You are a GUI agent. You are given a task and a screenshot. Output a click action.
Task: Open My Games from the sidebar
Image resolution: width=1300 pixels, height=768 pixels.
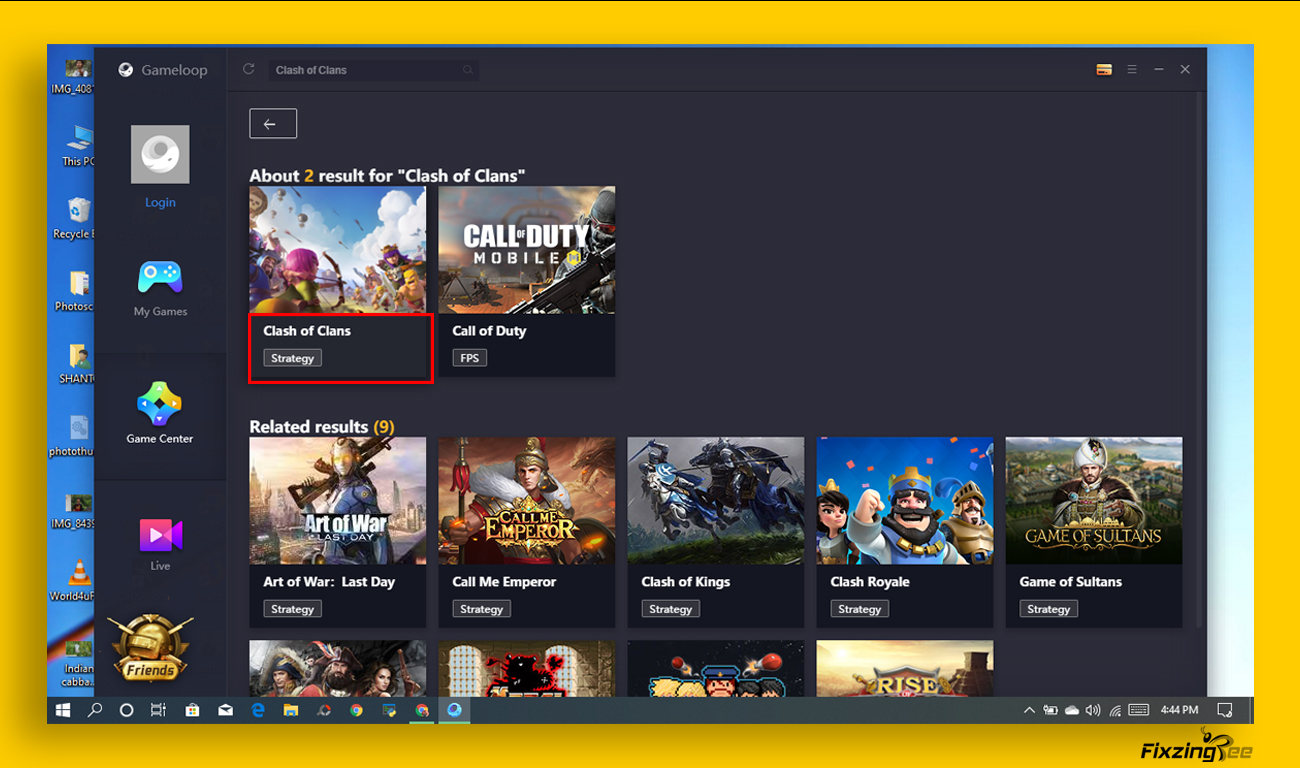[x=160, y=287]
